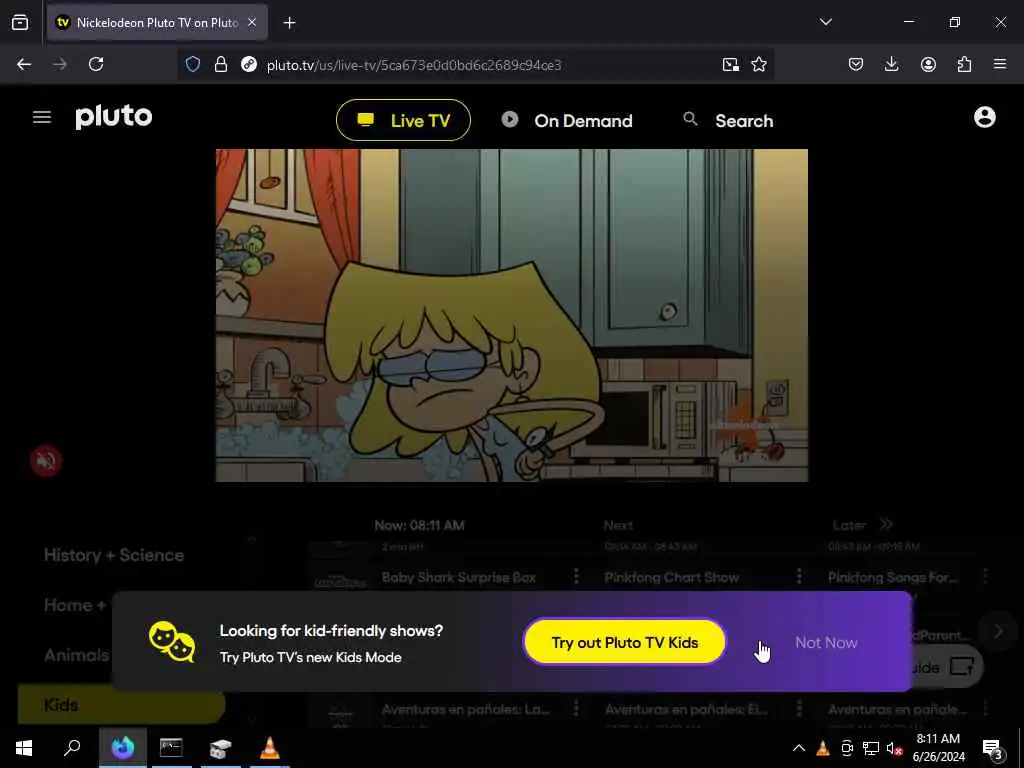Open options for Pinkfong Songs For...
1024x768 pixels.
point(985,577)
